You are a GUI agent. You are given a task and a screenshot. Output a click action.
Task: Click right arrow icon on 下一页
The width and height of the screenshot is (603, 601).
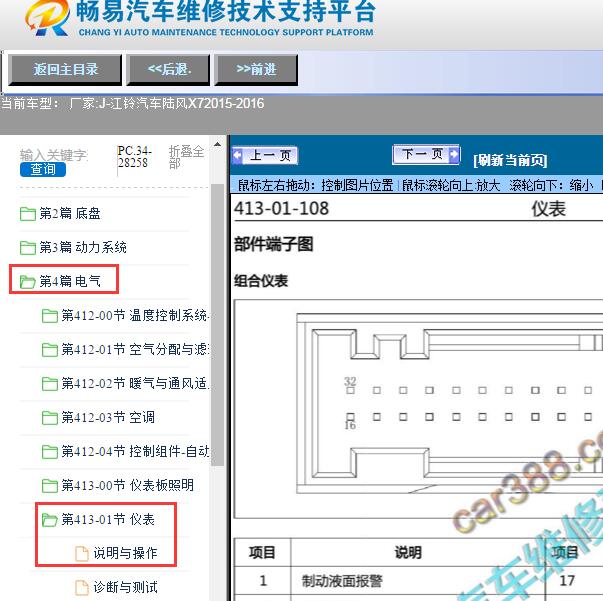(454, 154)
